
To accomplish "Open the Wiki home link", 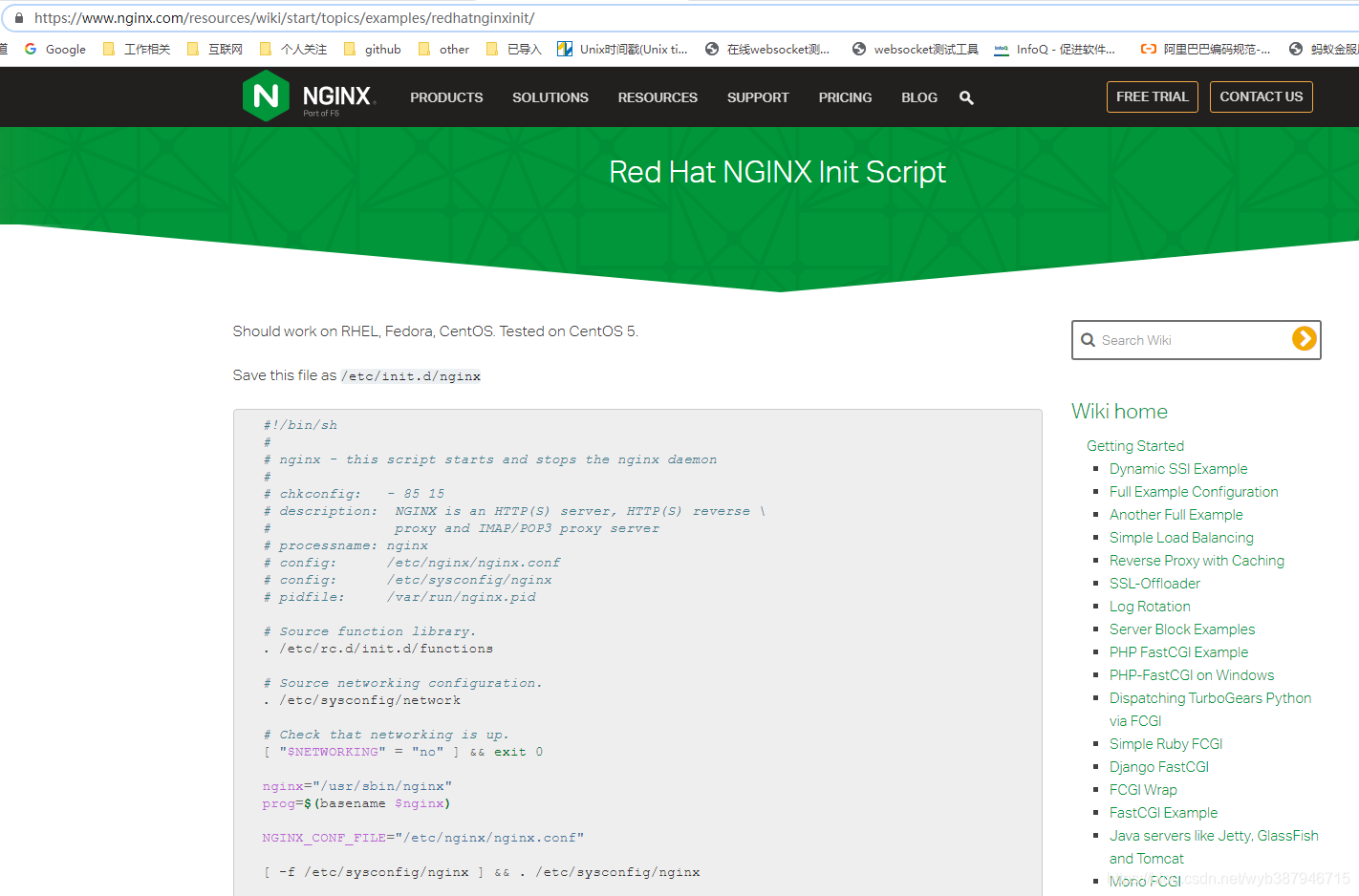I will tap(1119, 412).
